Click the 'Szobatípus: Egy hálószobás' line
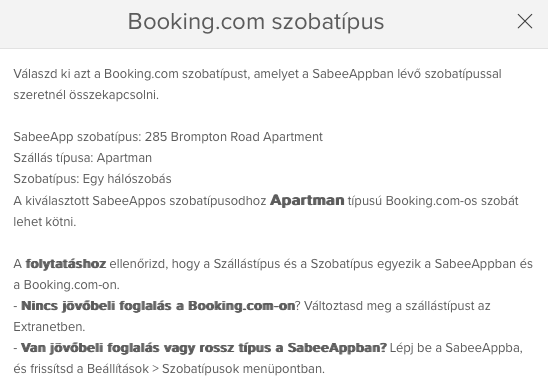This screenshot has width=548, height=383. coord(92,179)
